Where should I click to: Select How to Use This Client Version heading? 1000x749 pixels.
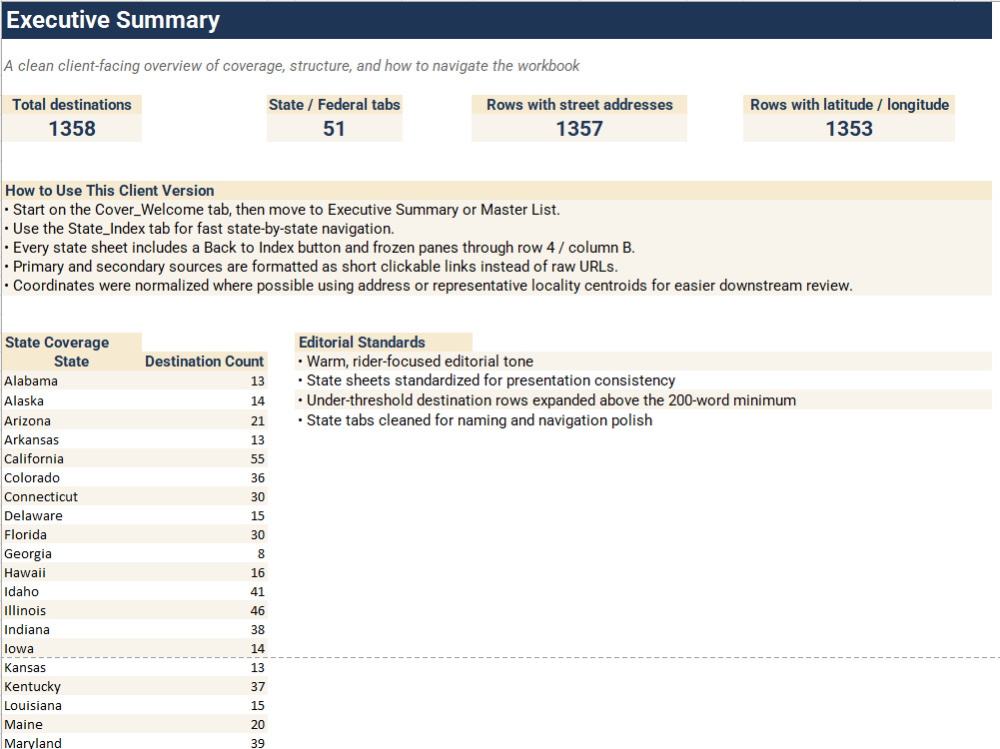click(496, 190)
